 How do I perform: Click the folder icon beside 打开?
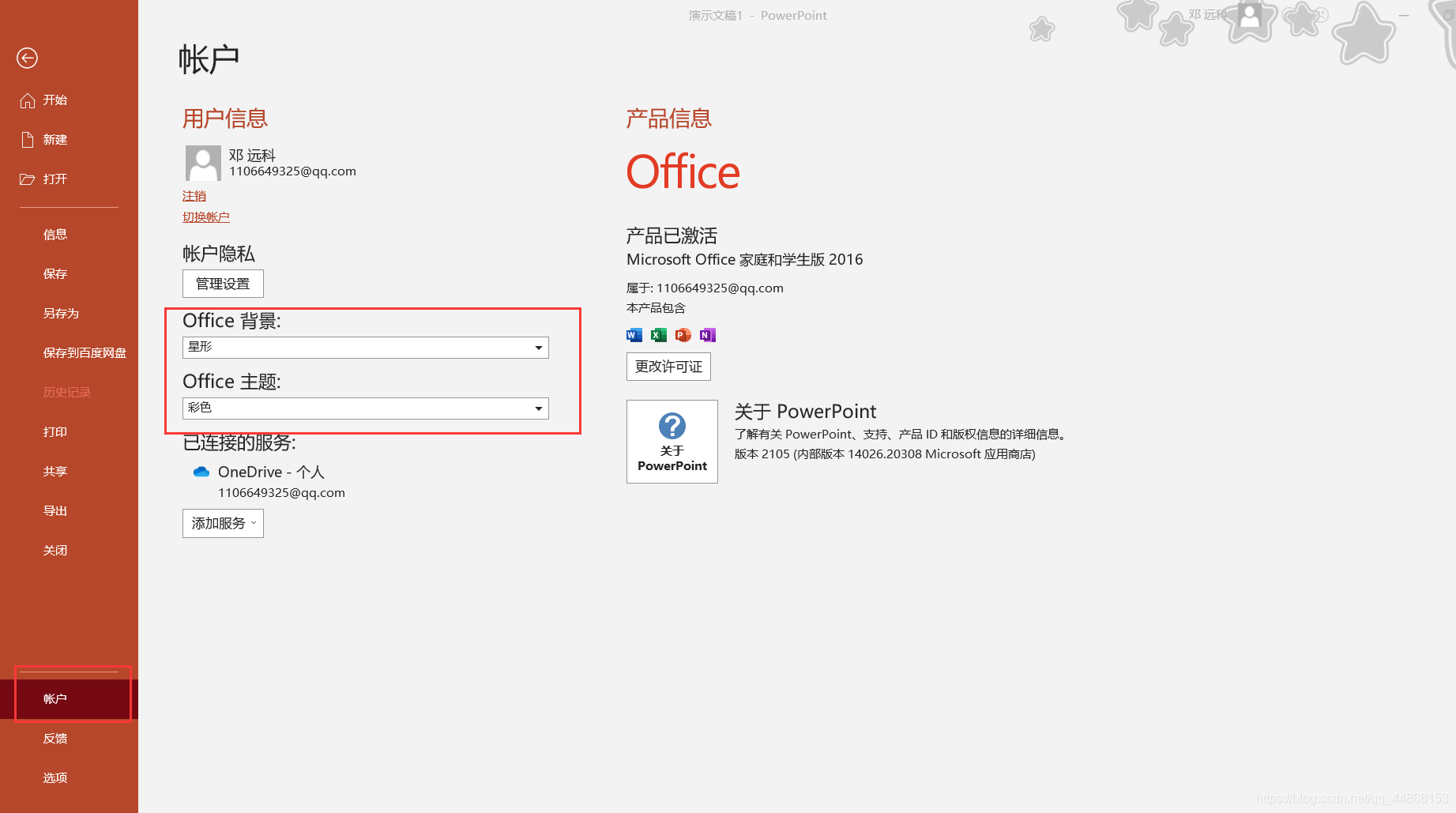[28, 179]
